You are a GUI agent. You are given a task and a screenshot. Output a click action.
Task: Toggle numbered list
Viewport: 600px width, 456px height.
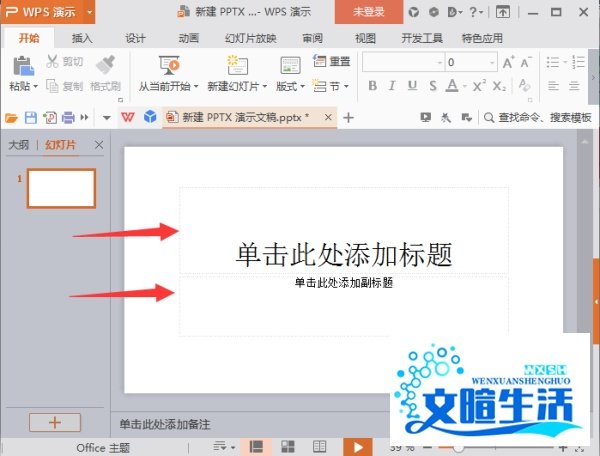pyautogui.click(x=578, y=62)
